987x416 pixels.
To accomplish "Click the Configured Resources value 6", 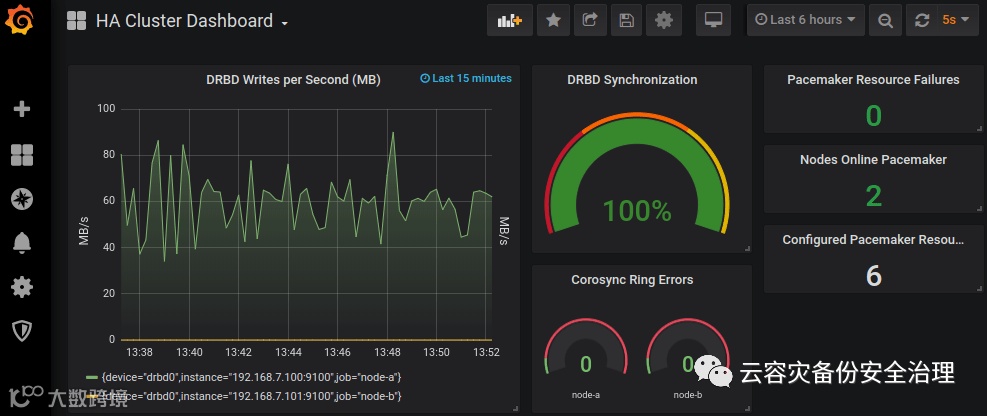I will [x=874, y=276].
